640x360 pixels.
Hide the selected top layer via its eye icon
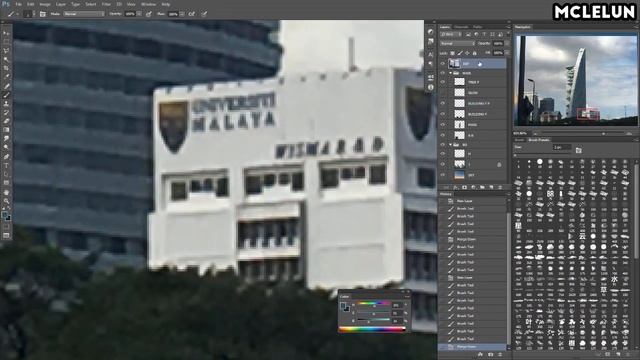click(x=442, y=63)
